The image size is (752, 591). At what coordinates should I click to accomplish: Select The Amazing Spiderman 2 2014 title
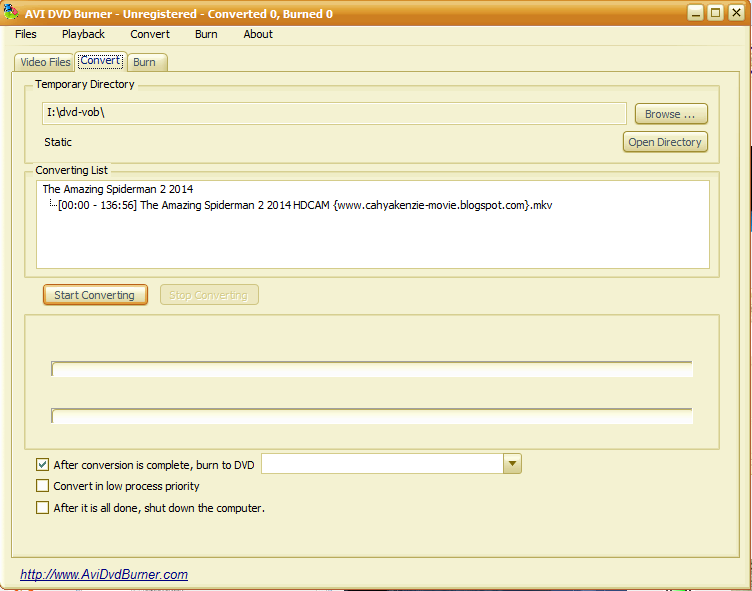118,189
